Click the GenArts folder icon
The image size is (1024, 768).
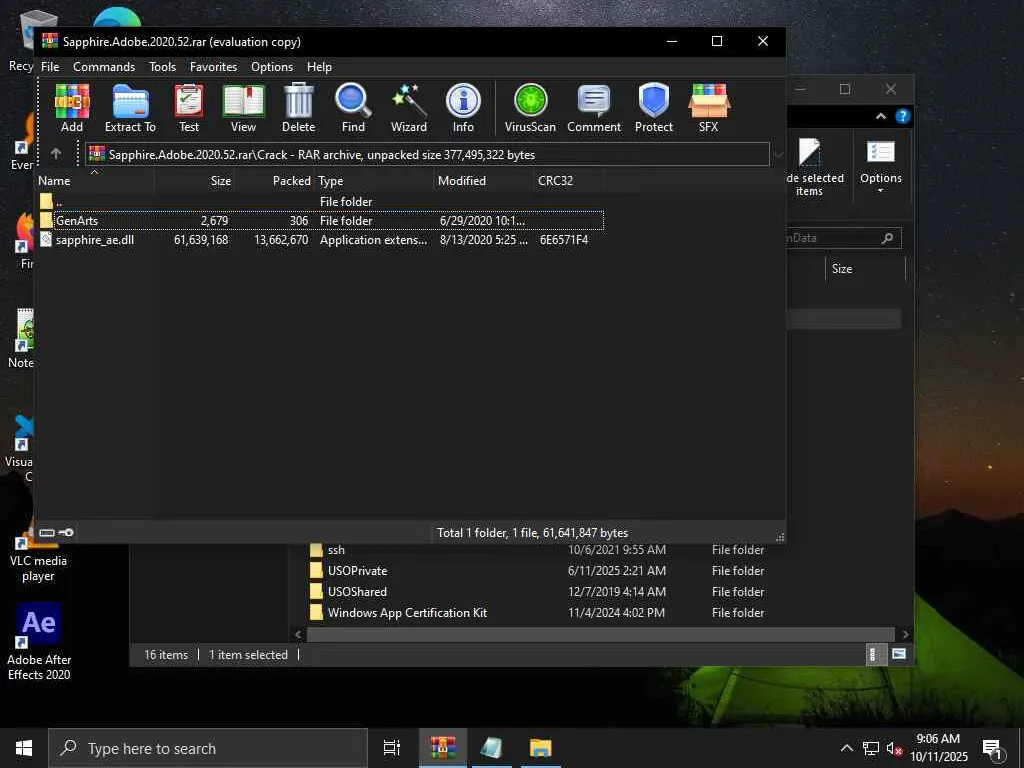pyautogui.click(x=46, y=220)
